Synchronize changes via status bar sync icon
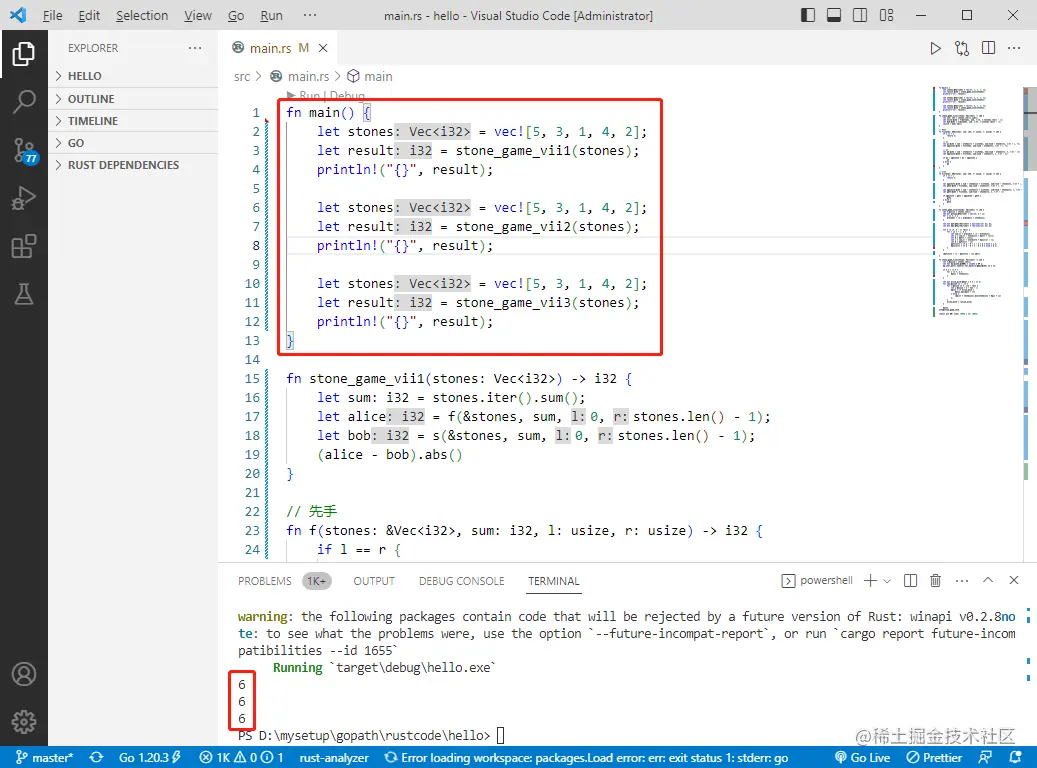The height and width of the screenshot is (768, 1037). (97, 757)
